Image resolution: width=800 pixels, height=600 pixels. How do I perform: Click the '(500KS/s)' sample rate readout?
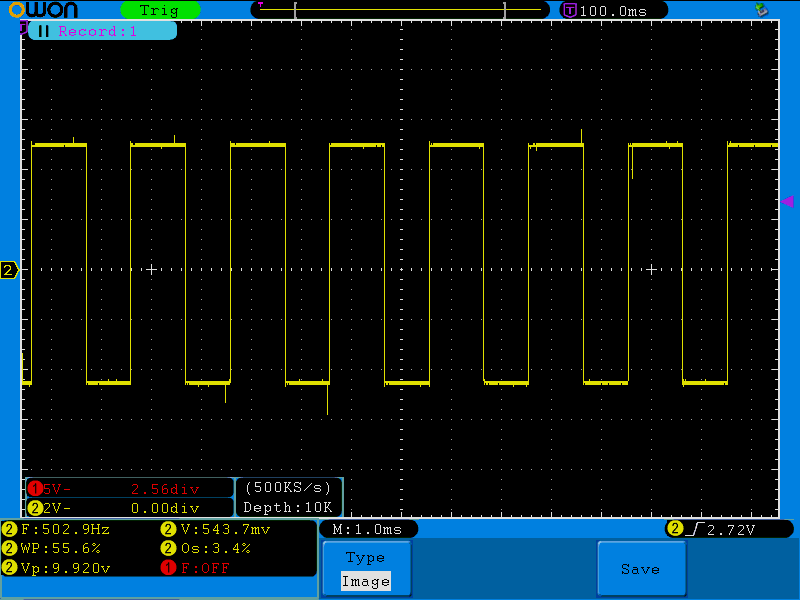[288, 488]
